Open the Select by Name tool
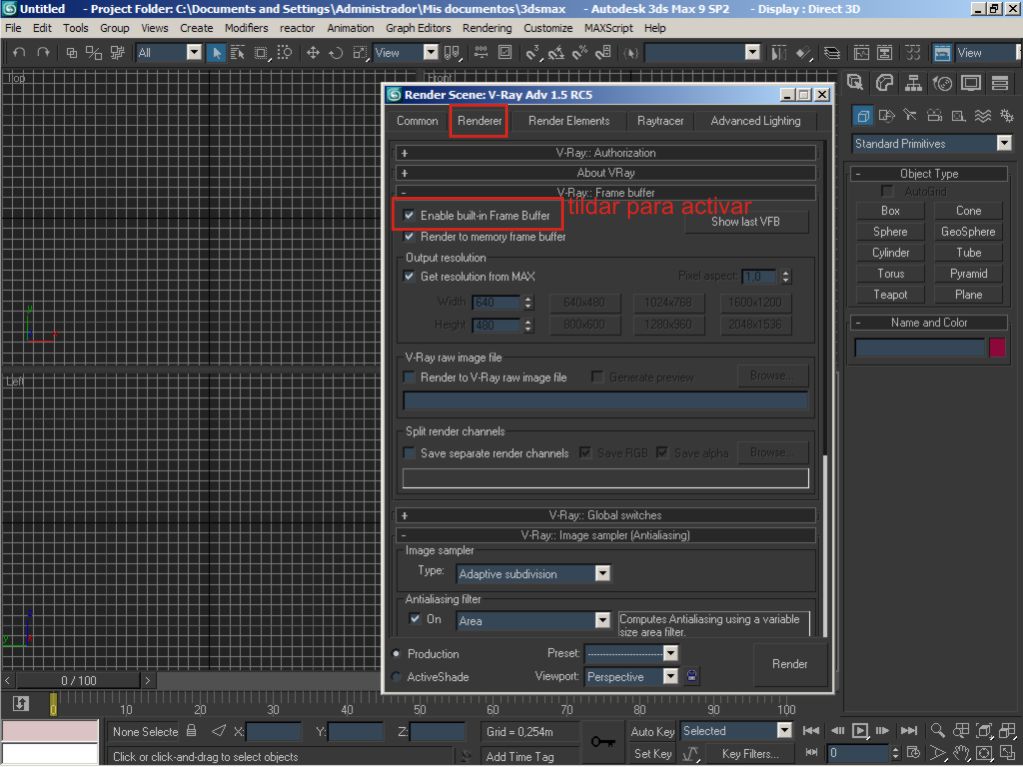Image resolution: width=1023 pixels, height=767 pixels. pos(237,53)
